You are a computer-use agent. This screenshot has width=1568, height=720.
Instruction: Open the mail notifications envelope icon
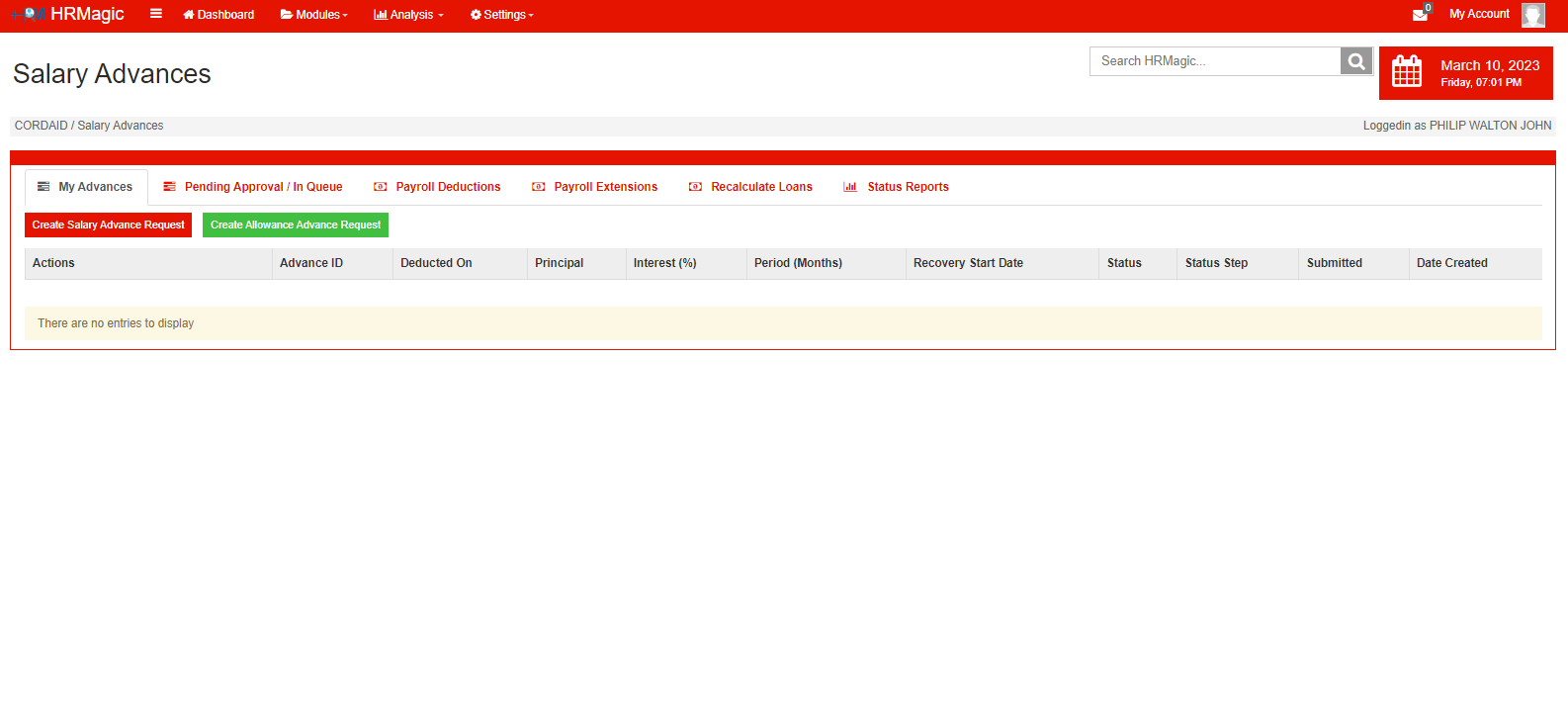coord(1420,15)
